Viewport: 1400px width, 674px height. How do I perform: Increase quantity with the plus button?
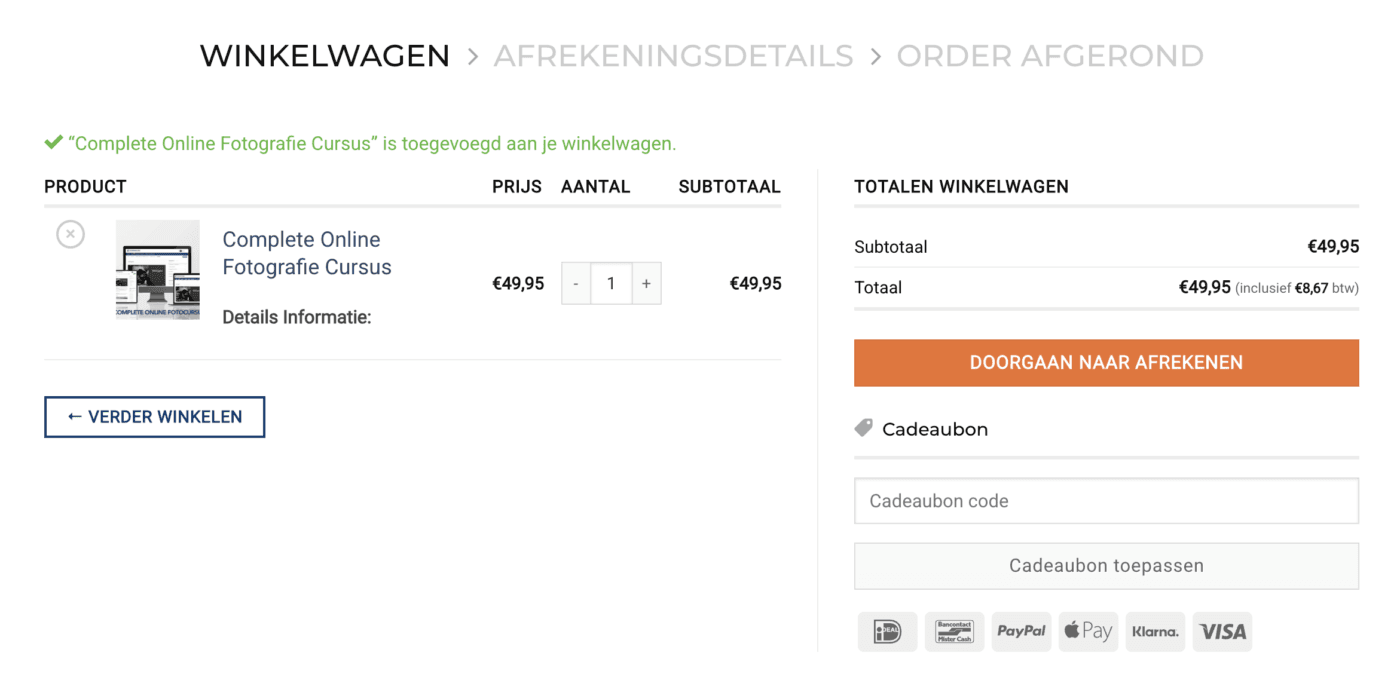(x=646, y=284)
